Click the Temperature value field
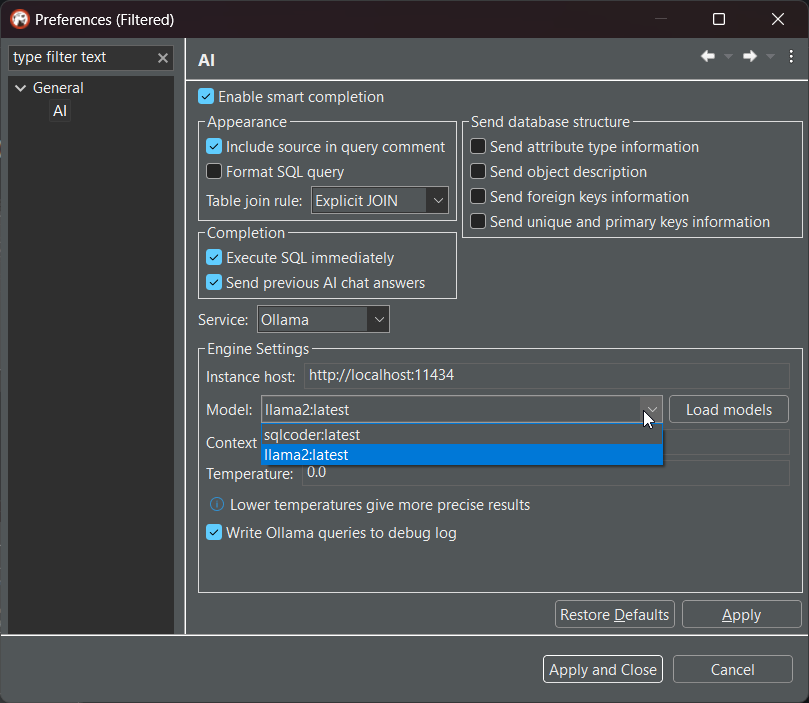This screenshot has height=703, width=809. click(546, 473)
